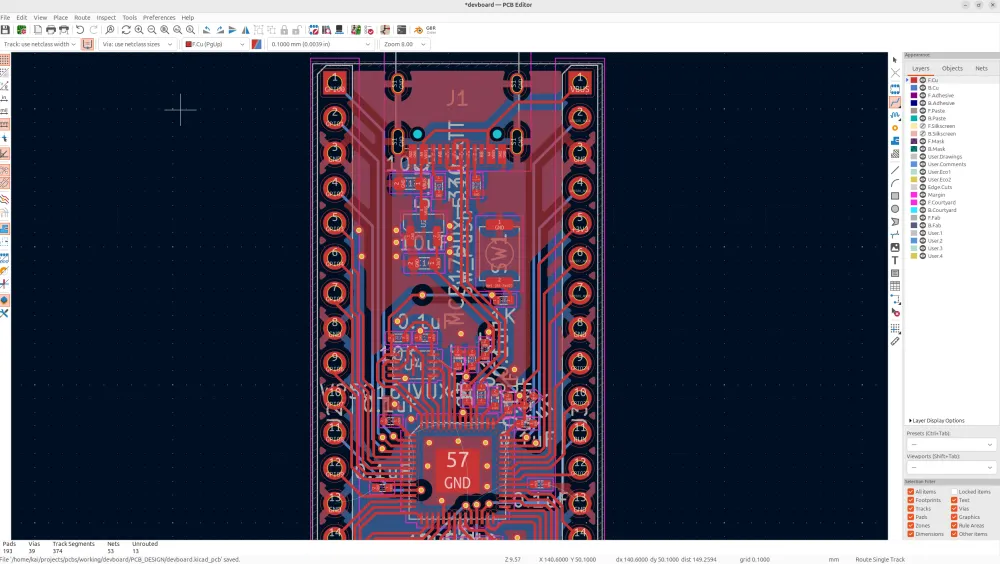Select the Edge.Cuts layer row

point(939,187)
